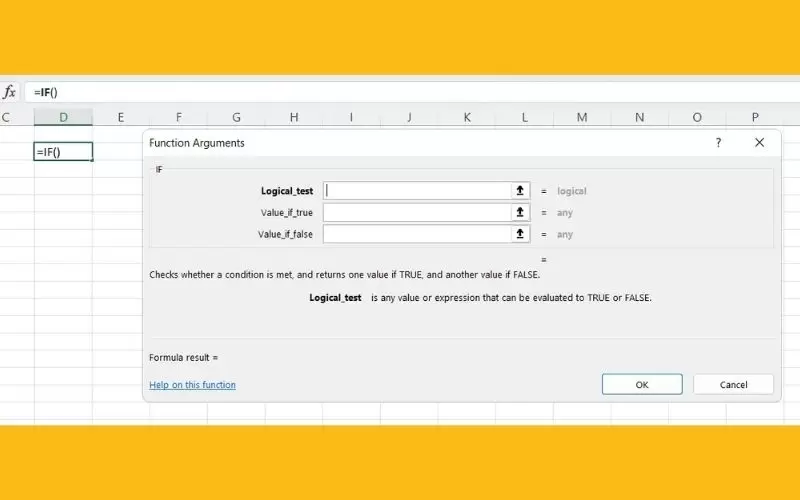The height and width of the screenshot is (500, 800).
Task: Select the cell containing =IF()
Action: 63,152
